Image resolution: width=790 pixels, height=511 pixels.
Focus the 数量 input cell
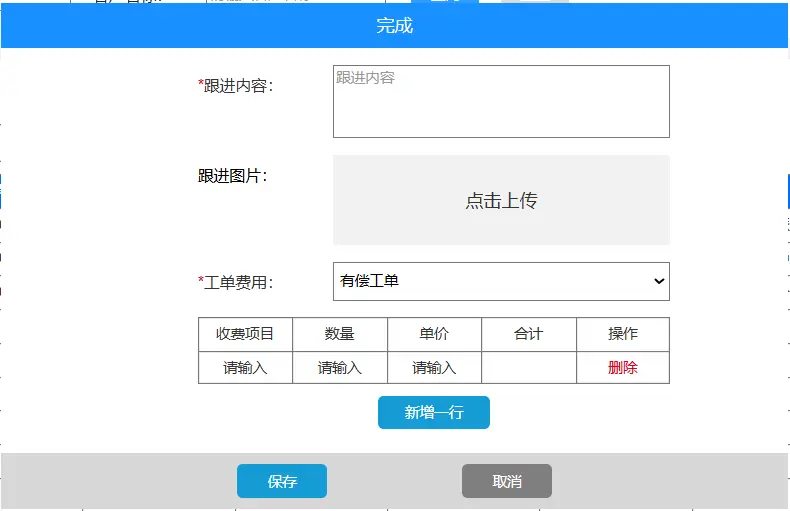(x=339, y=367)
